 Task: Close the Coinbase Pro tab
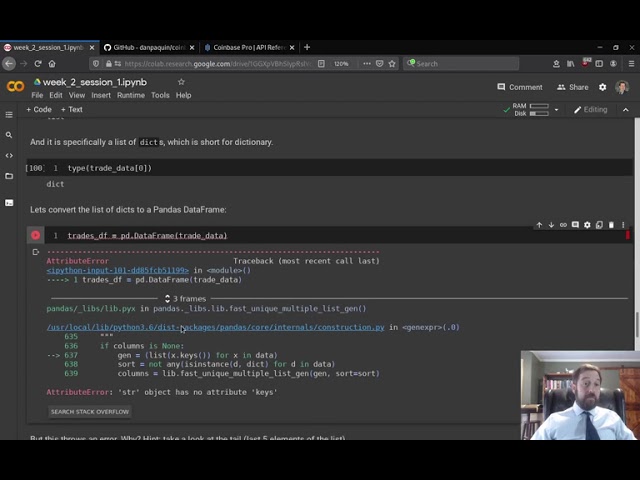[292, 48]
